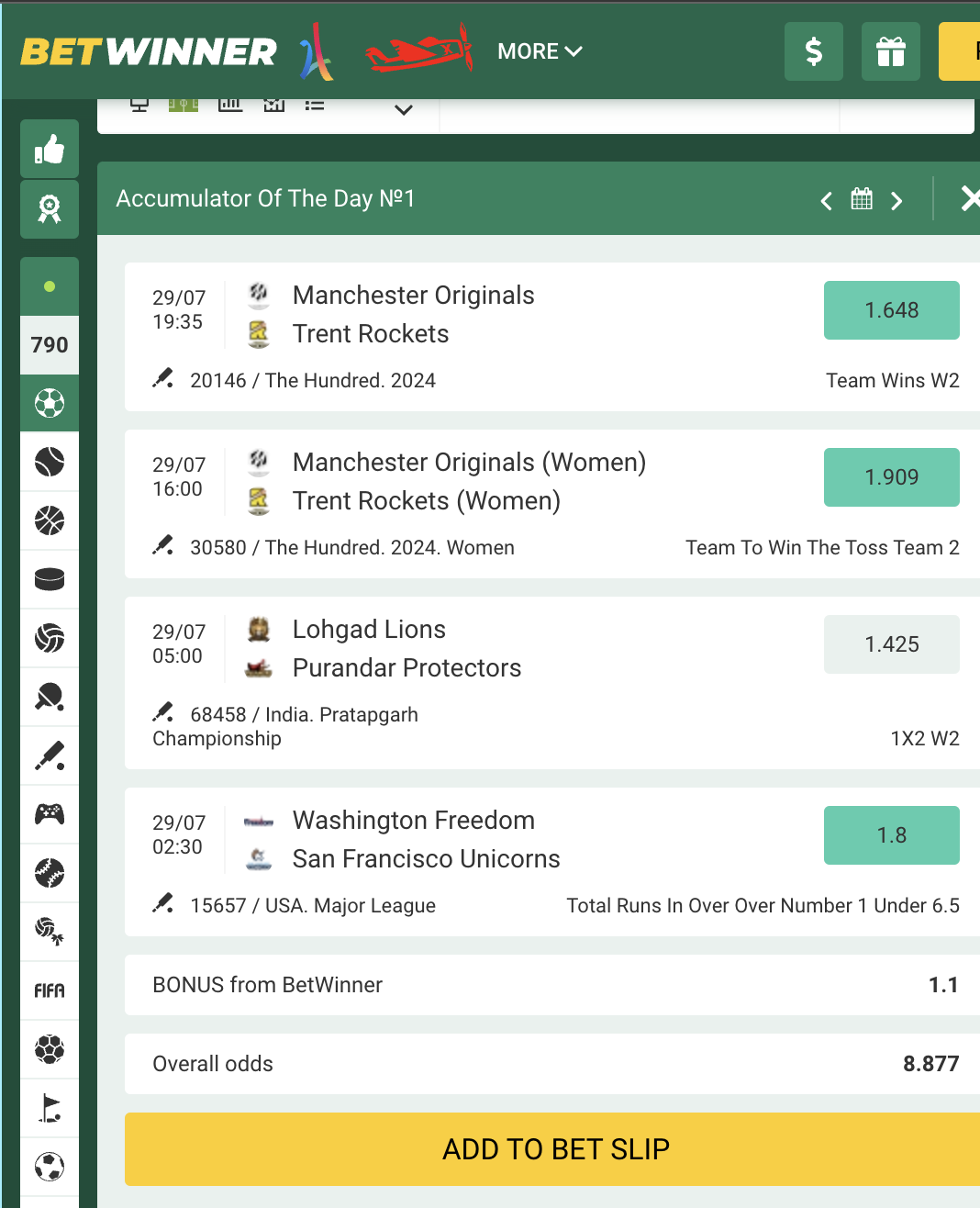Toggle the 1.648 odds selection
Screen dimensions: 980x1208
(x=891, y=310)
